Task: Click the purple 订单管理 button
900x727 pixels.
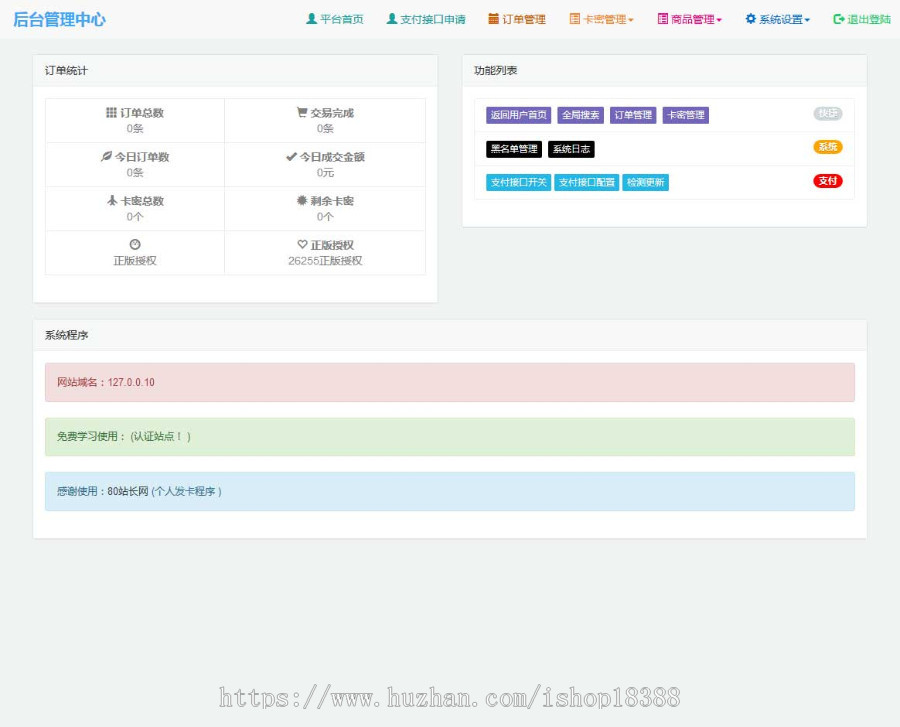Action: click(x=633, y=115)
